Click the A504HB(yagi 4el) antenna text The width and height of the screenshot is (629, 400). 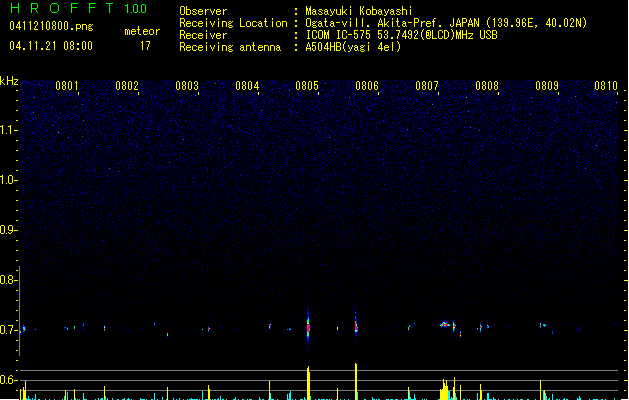click(353, 47)
